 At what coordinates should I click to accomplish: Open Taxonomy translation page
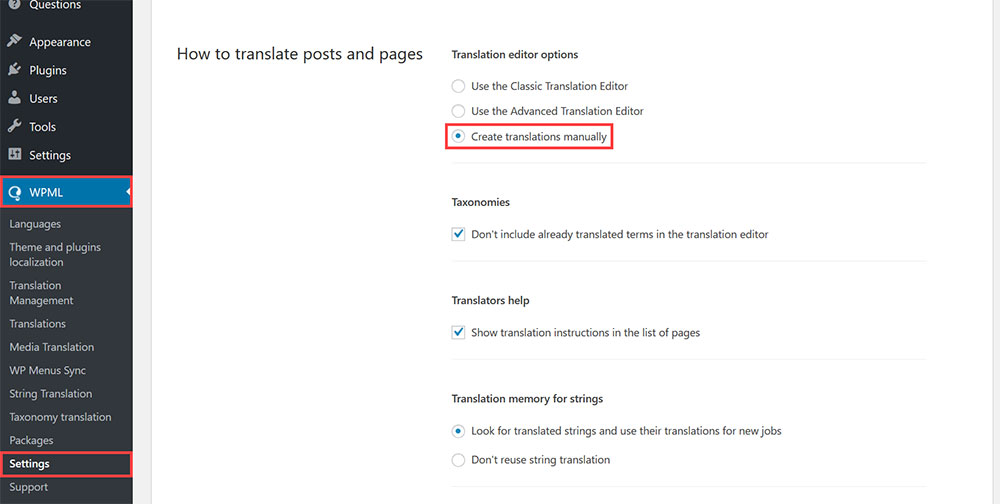tap(60, 417)
